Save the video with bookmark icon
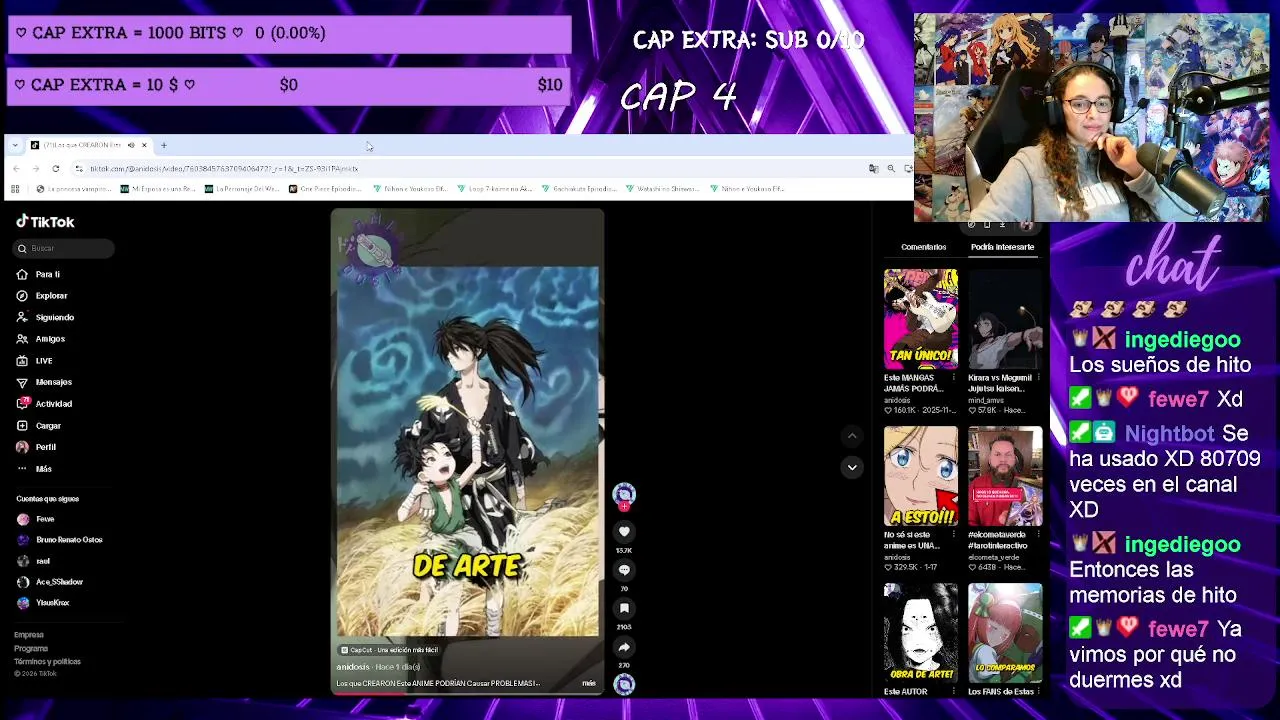This screenshot has height=720, width=1280. [x=624, y=608]
